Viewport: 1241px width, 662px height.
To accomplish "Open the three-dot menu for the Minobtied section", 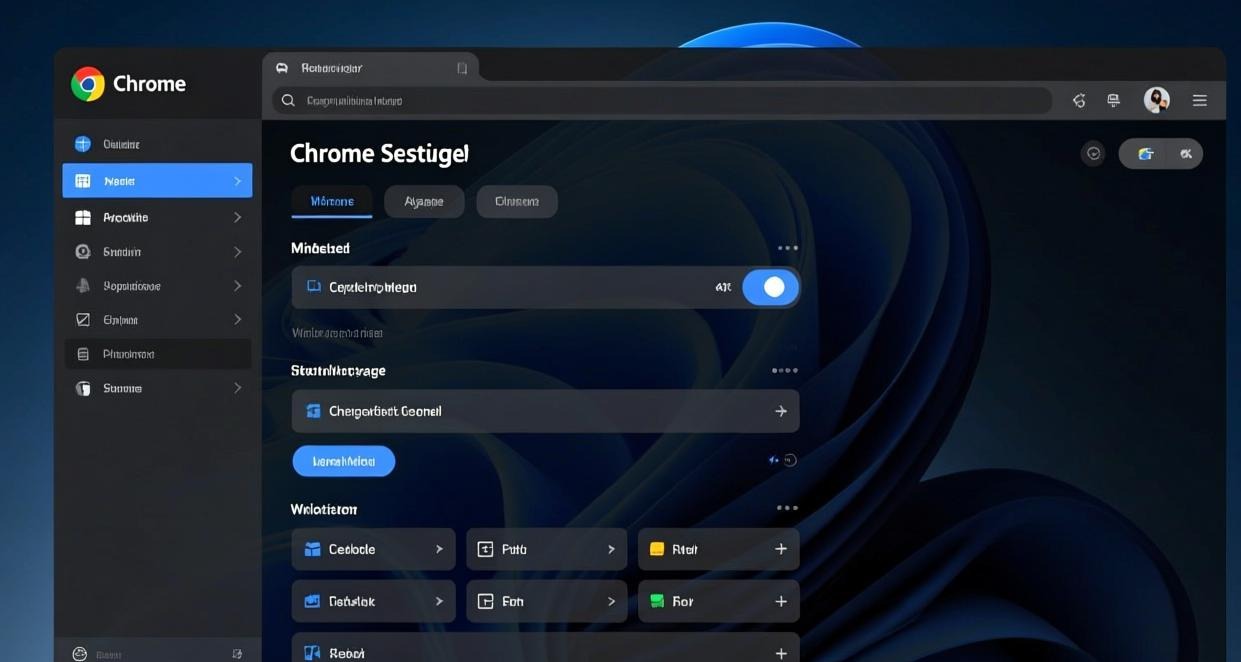I will (788, 248).
